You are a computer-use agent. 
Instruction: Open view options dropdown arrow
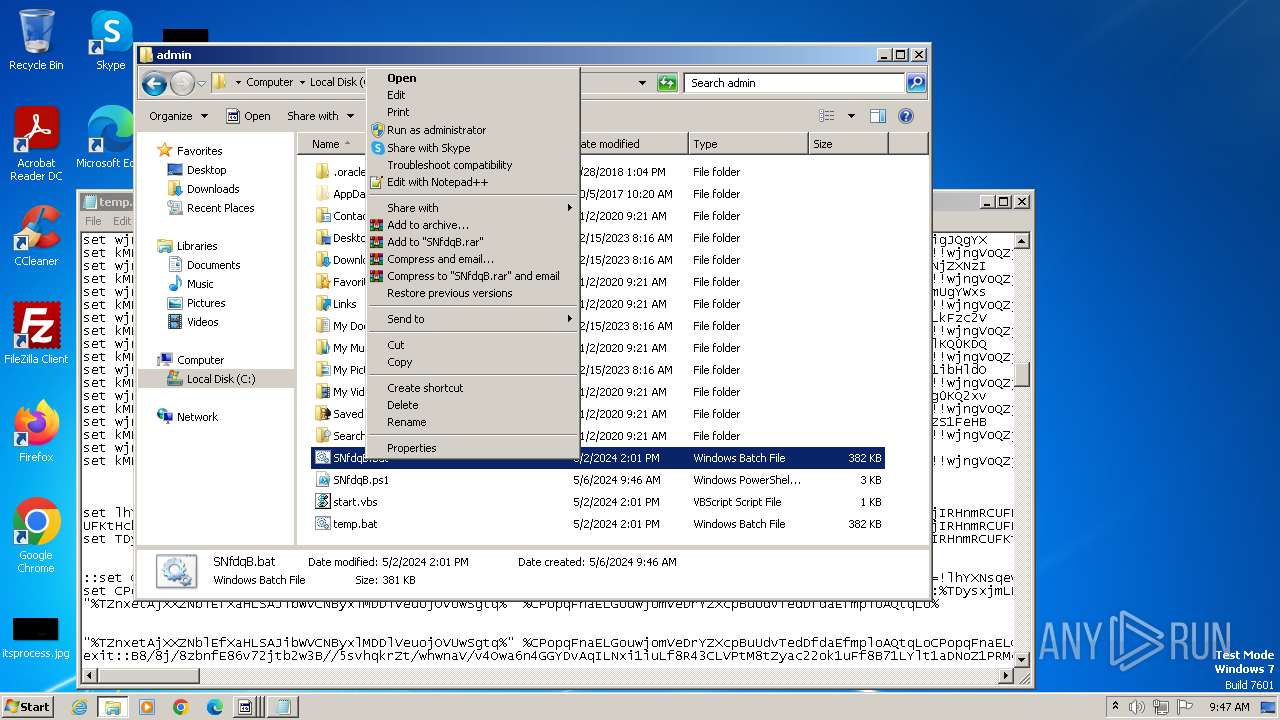coord(851,116)
